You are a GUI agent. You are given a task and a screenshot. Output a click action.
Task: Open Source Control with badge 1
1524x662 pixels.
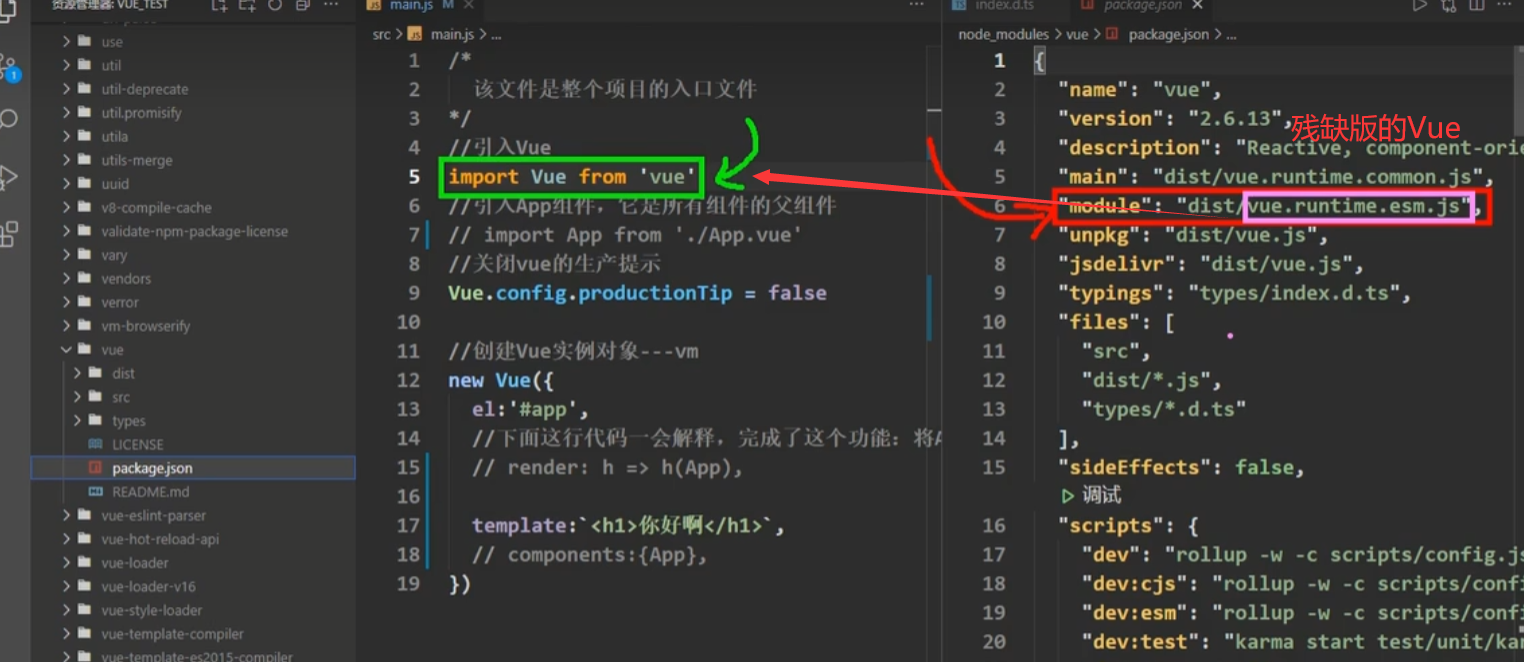pyautogui.click(x=8, y=66)
